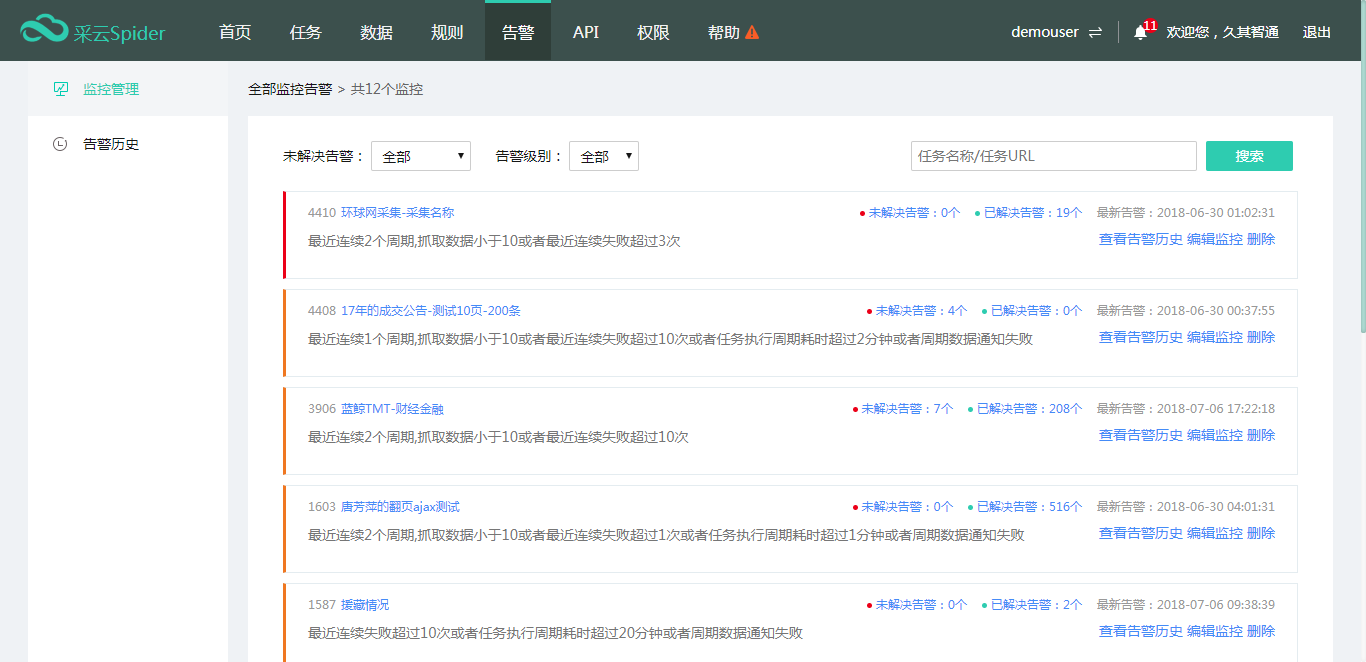1366x662 pixels.
Task: Open the 首页 menu
Action: (x=235, y=32)
